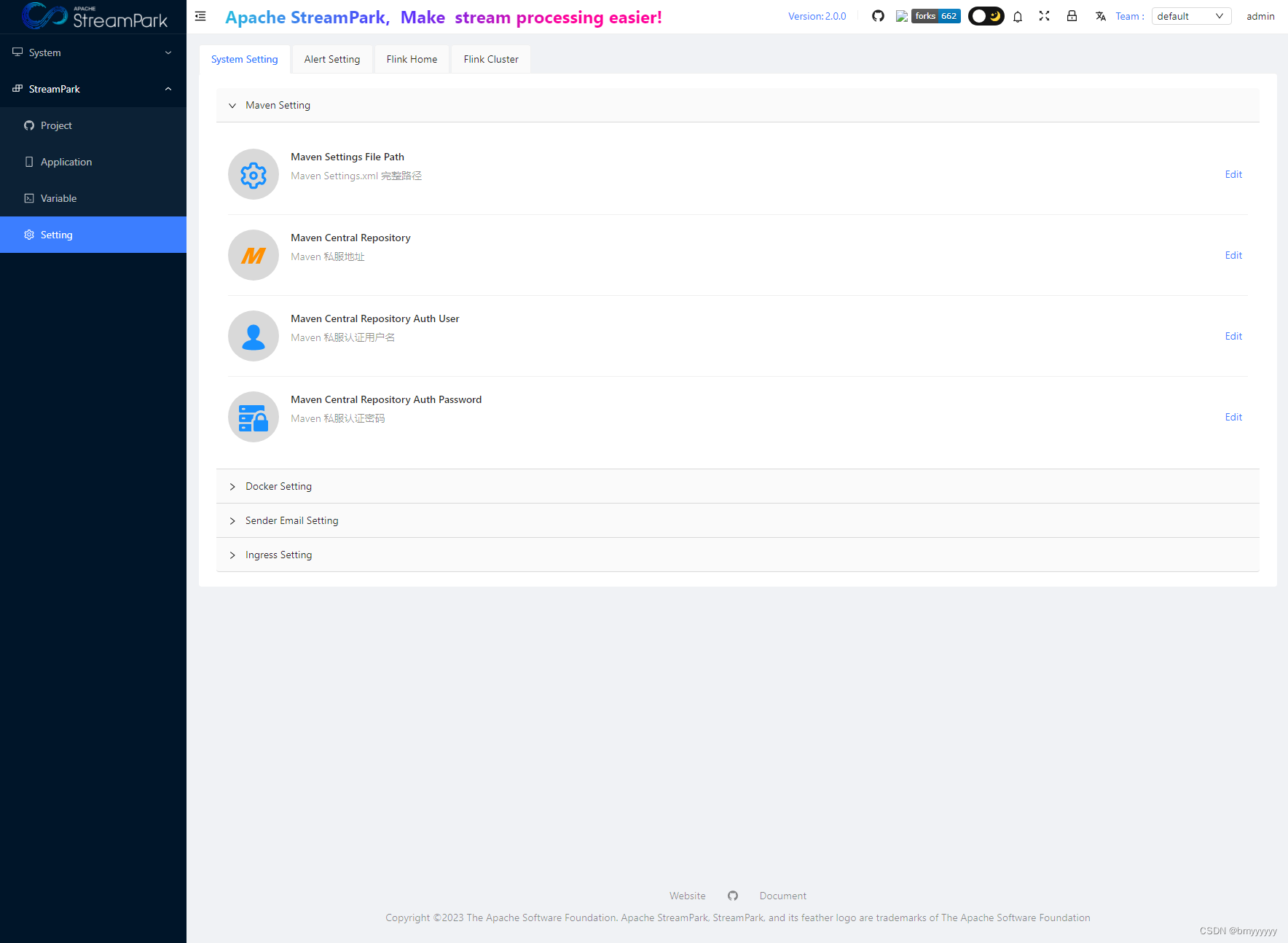Image resolution: width=1288 pixels, height=943 pixels.
Task: Open the admin user menu
Action: [x=1260, y=16]
